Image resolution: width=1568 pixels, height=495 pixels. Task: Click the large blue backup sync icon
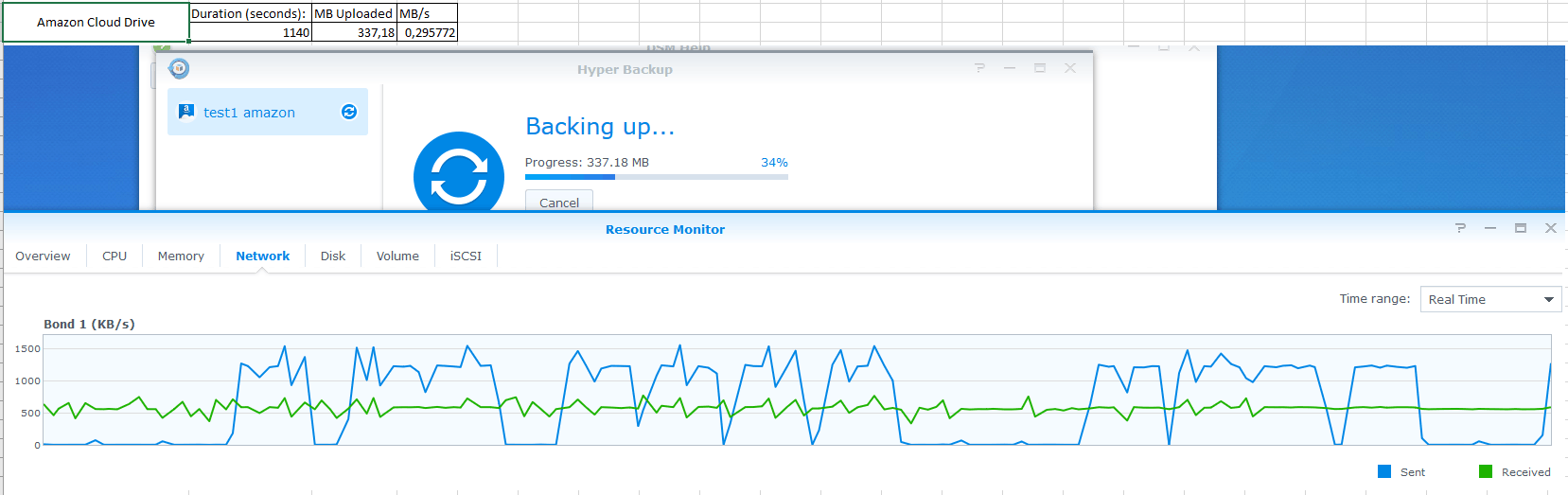(459, 174)
